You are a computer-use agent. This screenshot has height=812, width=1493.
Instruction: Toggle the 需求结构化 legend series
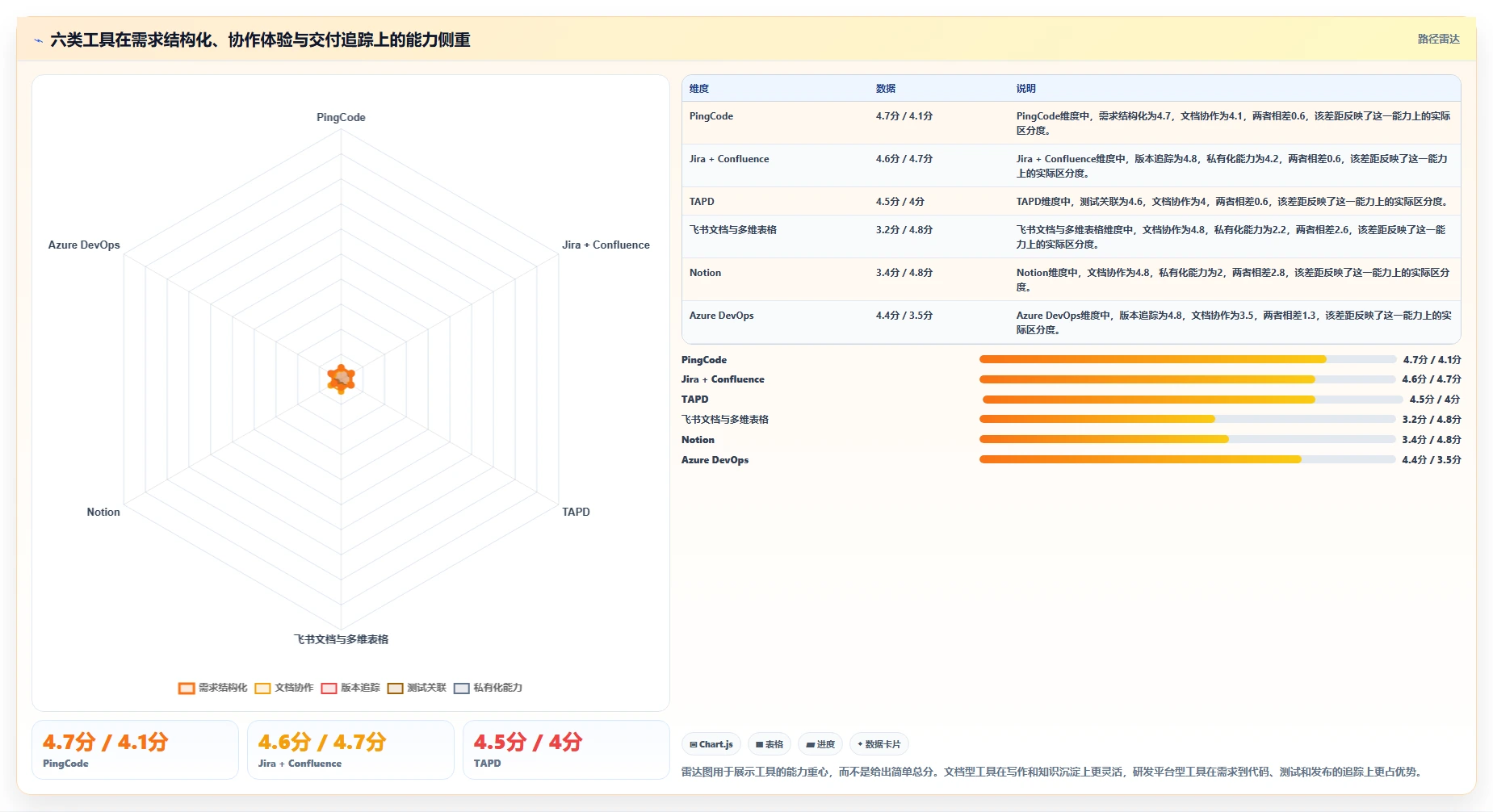click(x=213, y=688)
